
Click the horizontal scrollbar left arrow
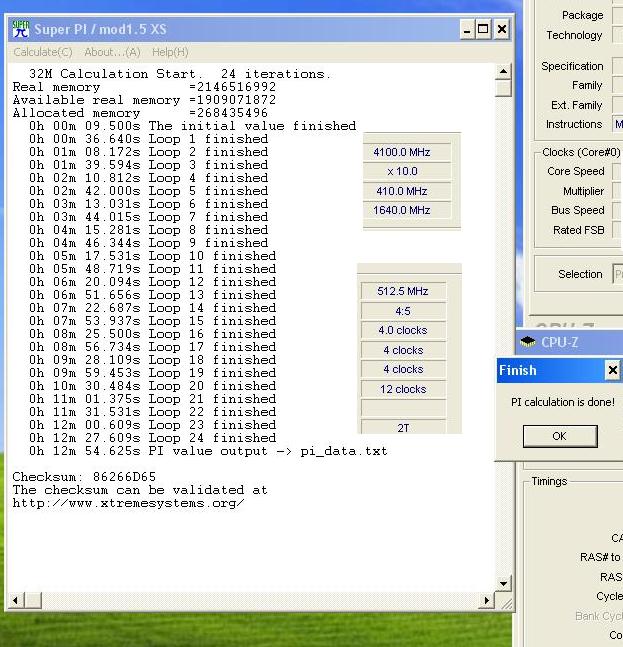tap(15, 600)
